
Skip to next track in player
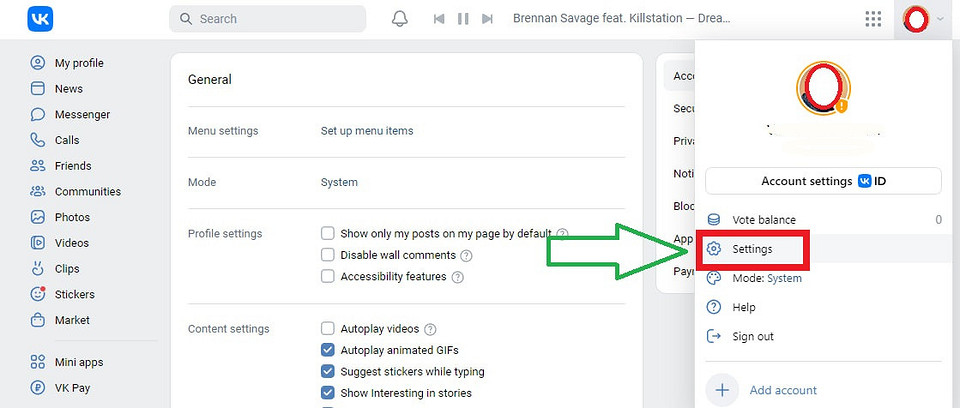[x=487, y=19]
